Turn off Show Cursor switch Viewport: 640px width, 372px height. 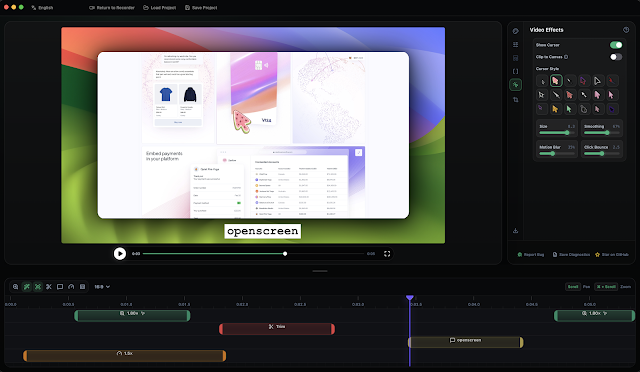[616, 45]
